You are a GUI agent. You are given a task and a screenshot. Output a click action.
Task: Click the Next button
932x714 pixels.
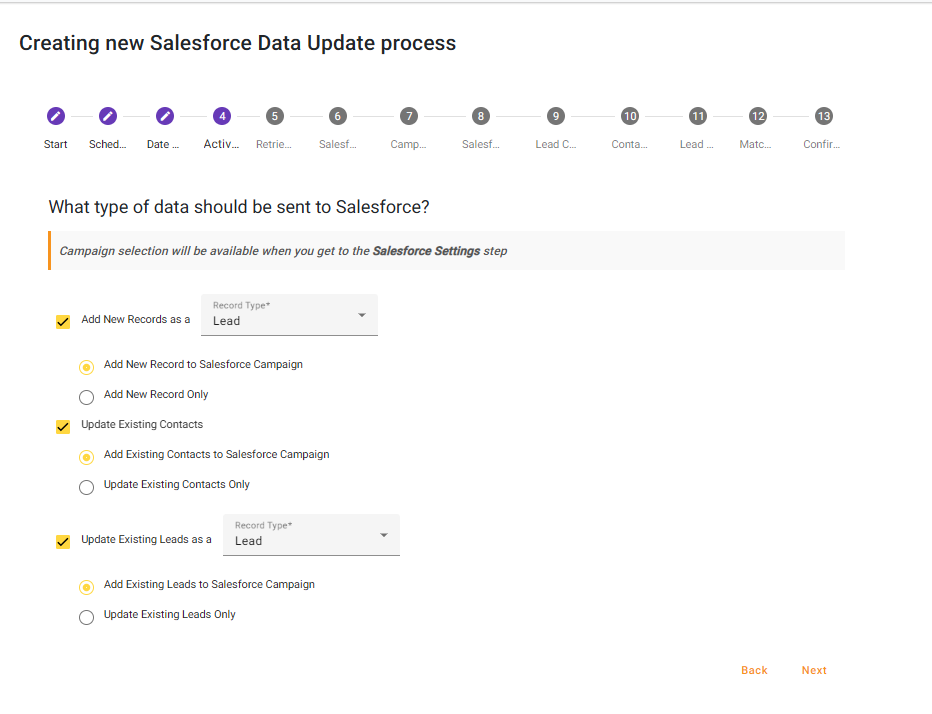814,670
